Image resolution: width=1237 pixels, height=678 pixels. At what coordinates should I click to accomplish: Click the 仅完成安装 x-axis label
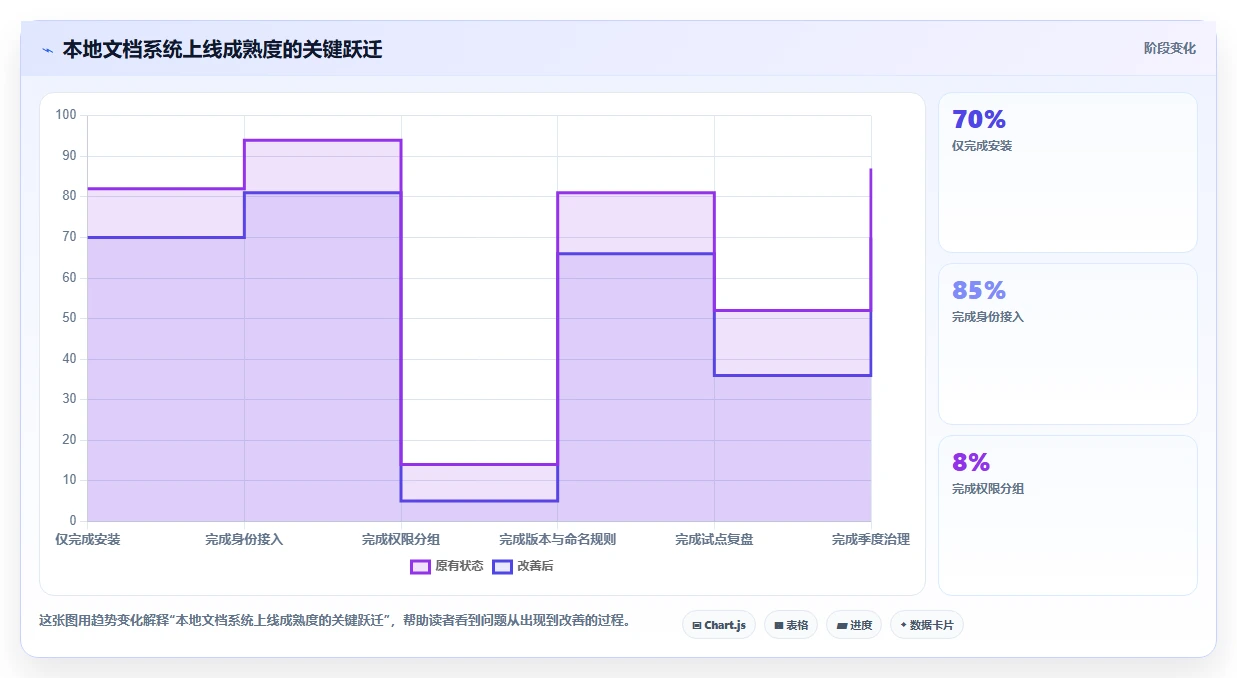tap(88, 539)
